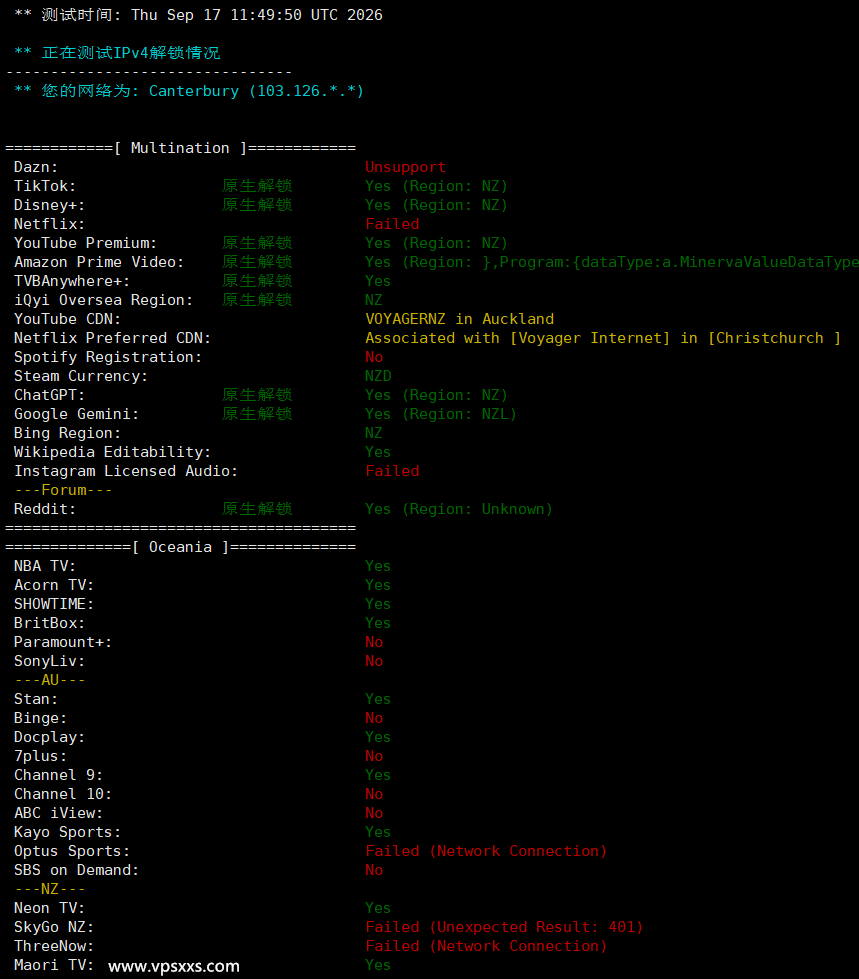Click the "Yes" result for Channel 9

[x=378, y=775]
